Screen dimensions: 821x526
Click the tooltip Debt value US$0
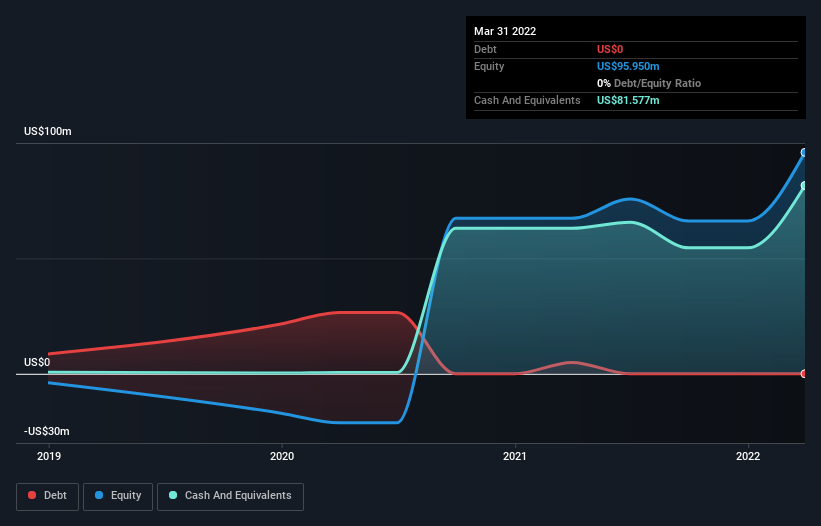click(x=610, y=49)
